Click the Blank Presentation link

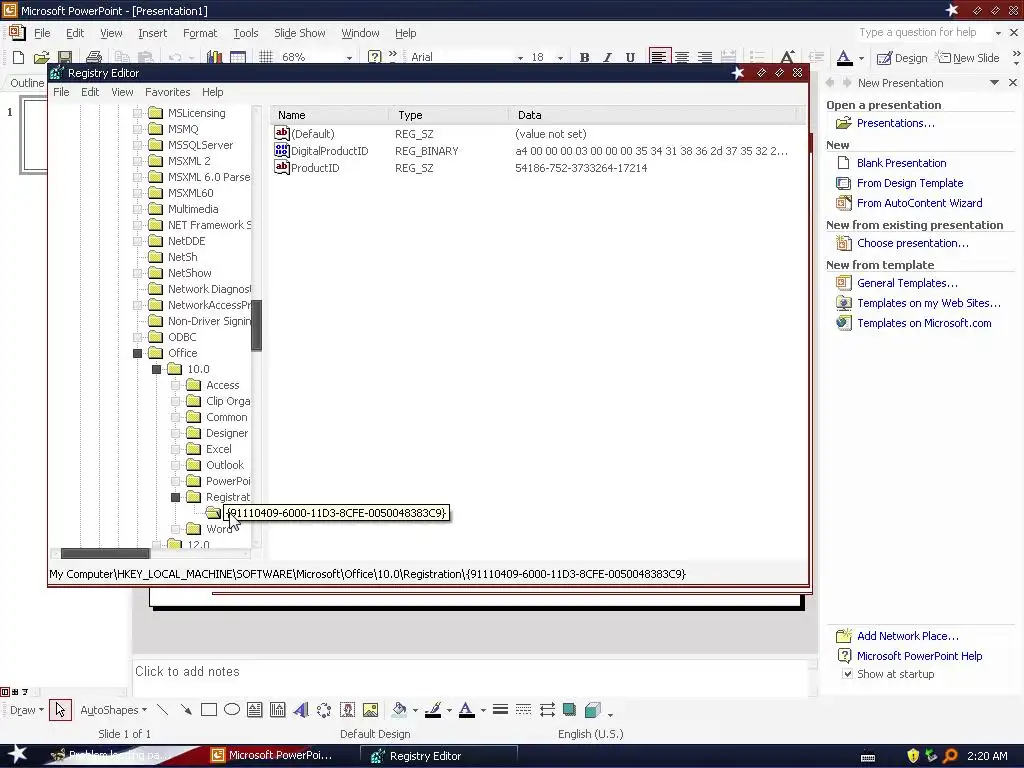click(x=901, y=163)
